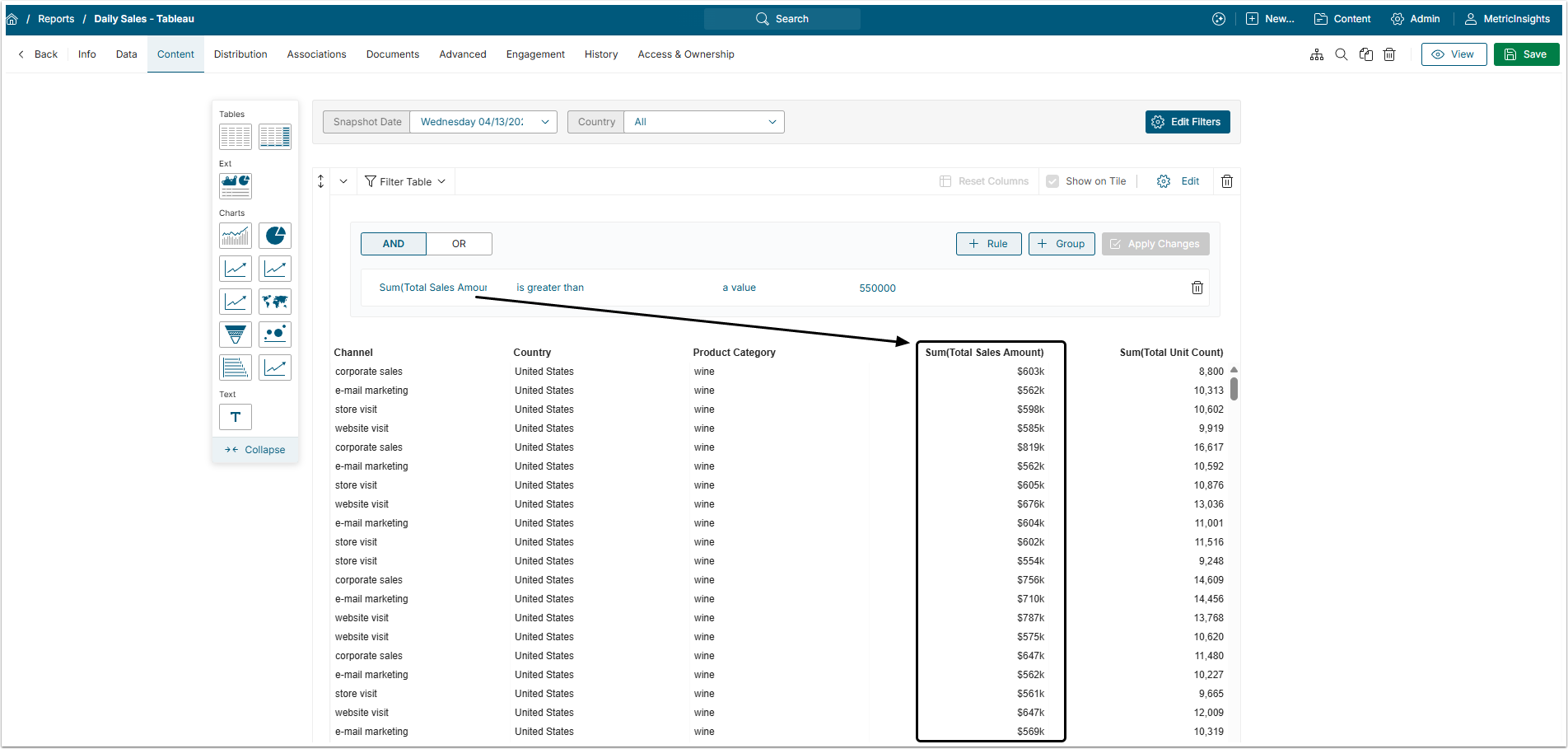Delete the filter rule using trash icon
The height and width of the screenshot is (749, 1568).
[x=1197, y=288]
